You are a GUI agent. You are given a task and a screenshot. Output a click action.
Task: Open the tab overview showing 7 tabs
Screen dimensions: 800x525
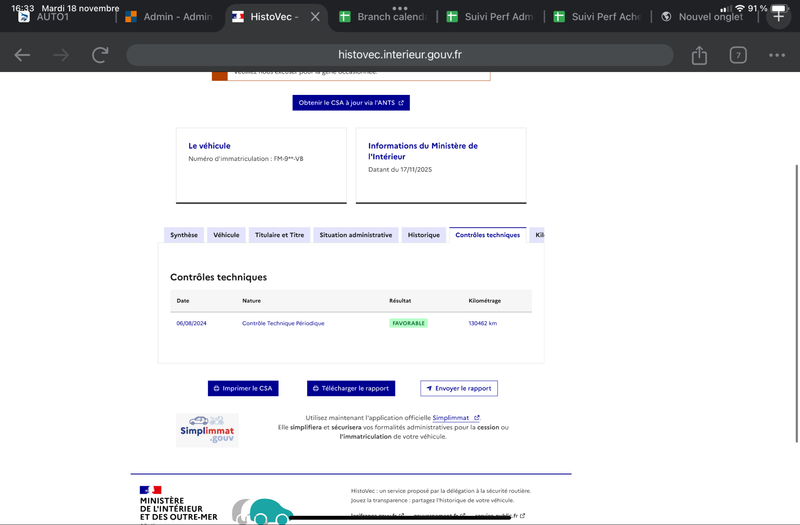738,55
